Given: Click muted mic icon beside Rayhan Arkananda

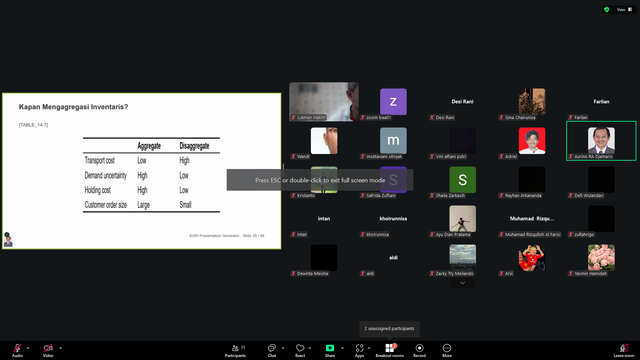Looking at the screenshot, I should (501, 196).
